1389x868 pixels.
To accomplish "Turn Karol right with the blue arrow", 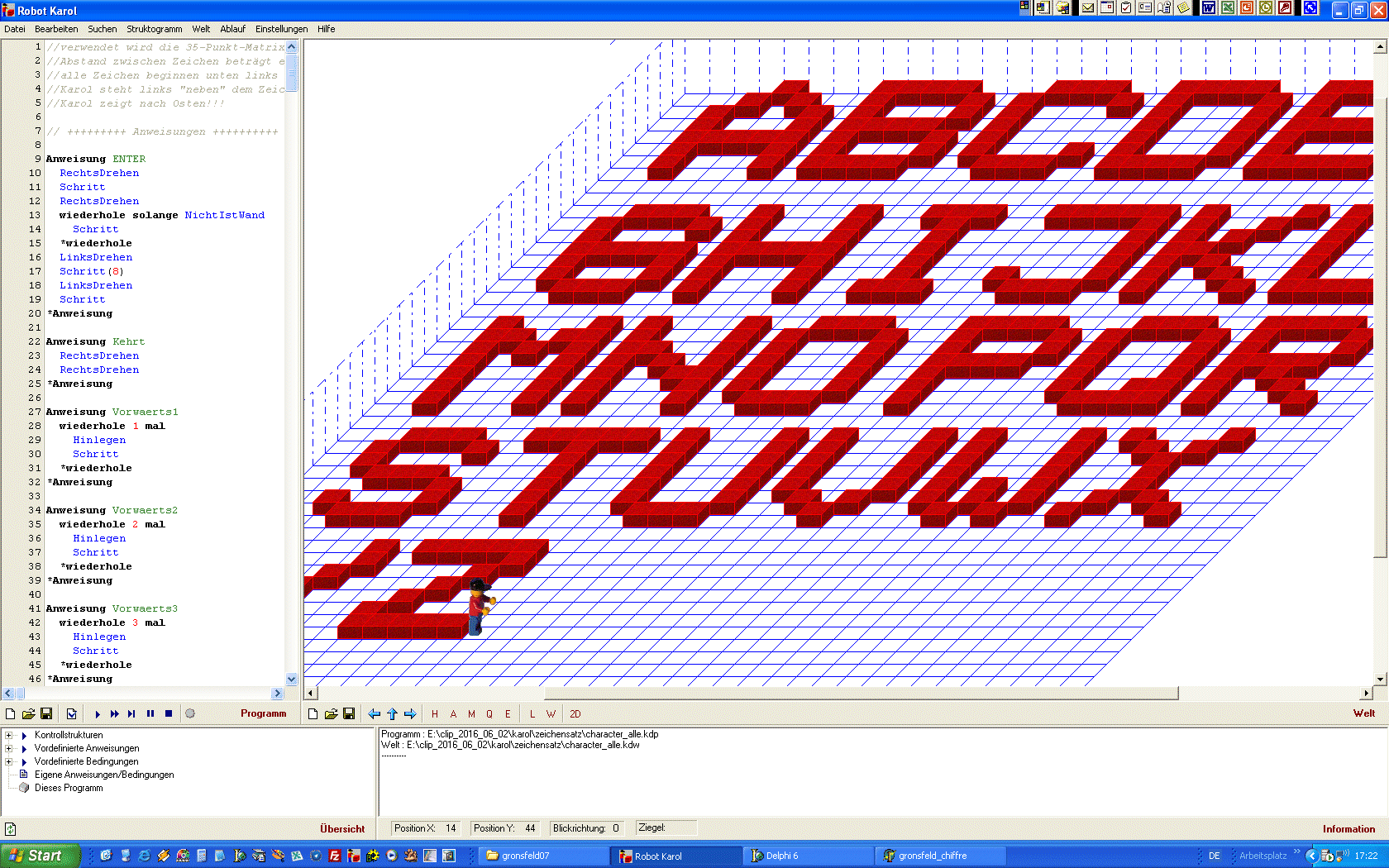I will coord(410,714).
